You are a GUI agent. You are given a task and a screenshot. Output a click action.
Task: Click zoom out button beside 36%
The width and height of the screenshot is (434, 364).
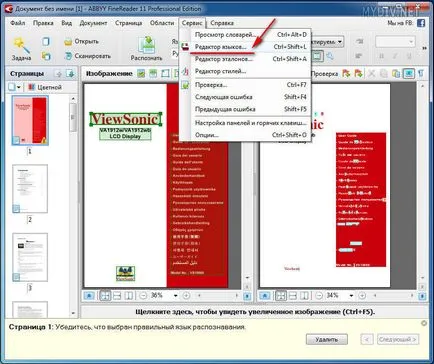click(143, 296)
